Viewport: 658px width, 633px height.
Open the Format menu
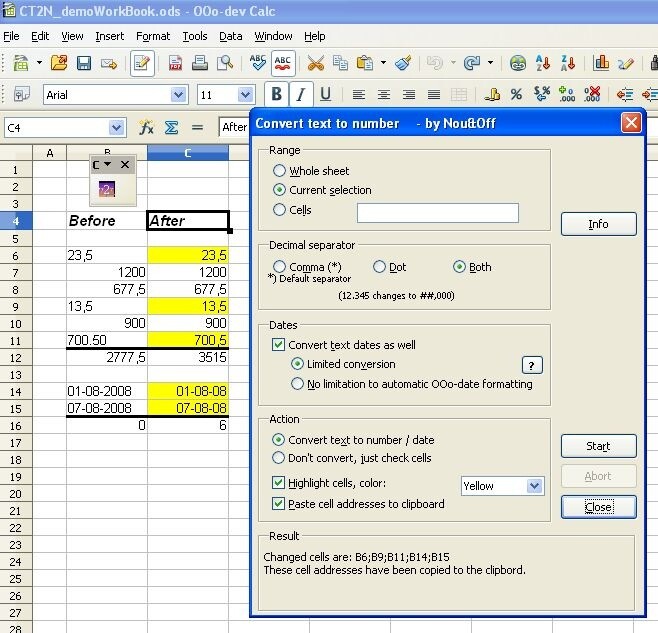coord(153,37)
